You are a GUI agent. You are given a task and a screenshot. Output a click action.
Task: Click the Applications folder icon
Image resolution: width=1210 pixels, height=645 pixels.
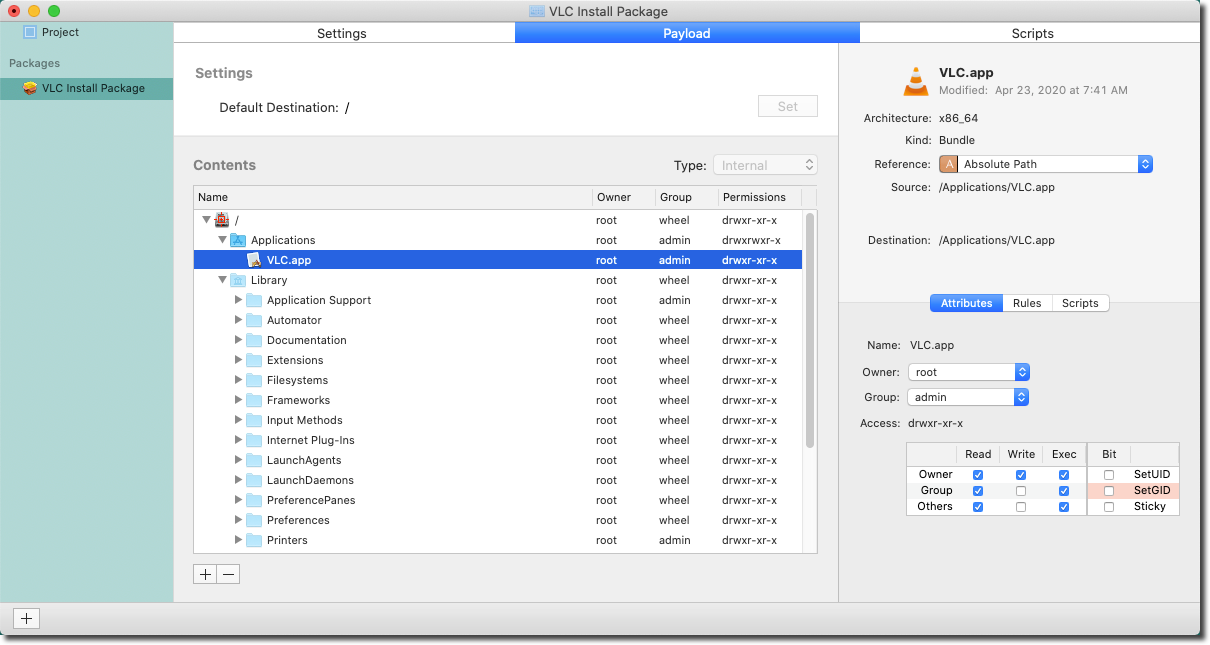coord(238,240)
